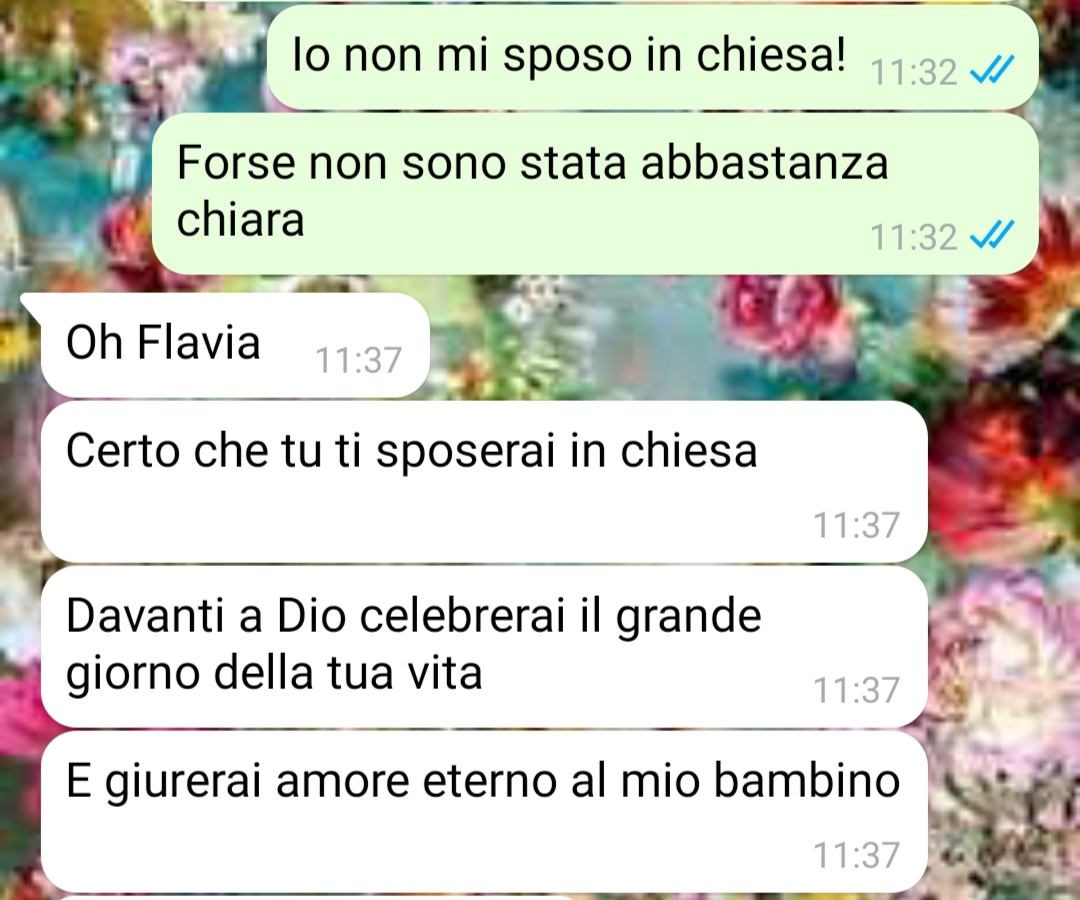1080x900 pixels.
Task: Tap the 11:37 timestamp beside "Oh Flavia"
Action: point(358,360)
